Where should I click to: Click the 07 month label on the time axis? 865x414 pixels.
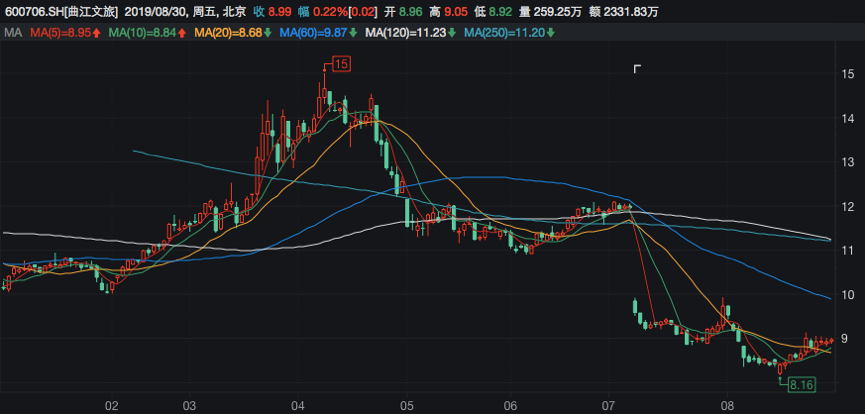(610, 406)
